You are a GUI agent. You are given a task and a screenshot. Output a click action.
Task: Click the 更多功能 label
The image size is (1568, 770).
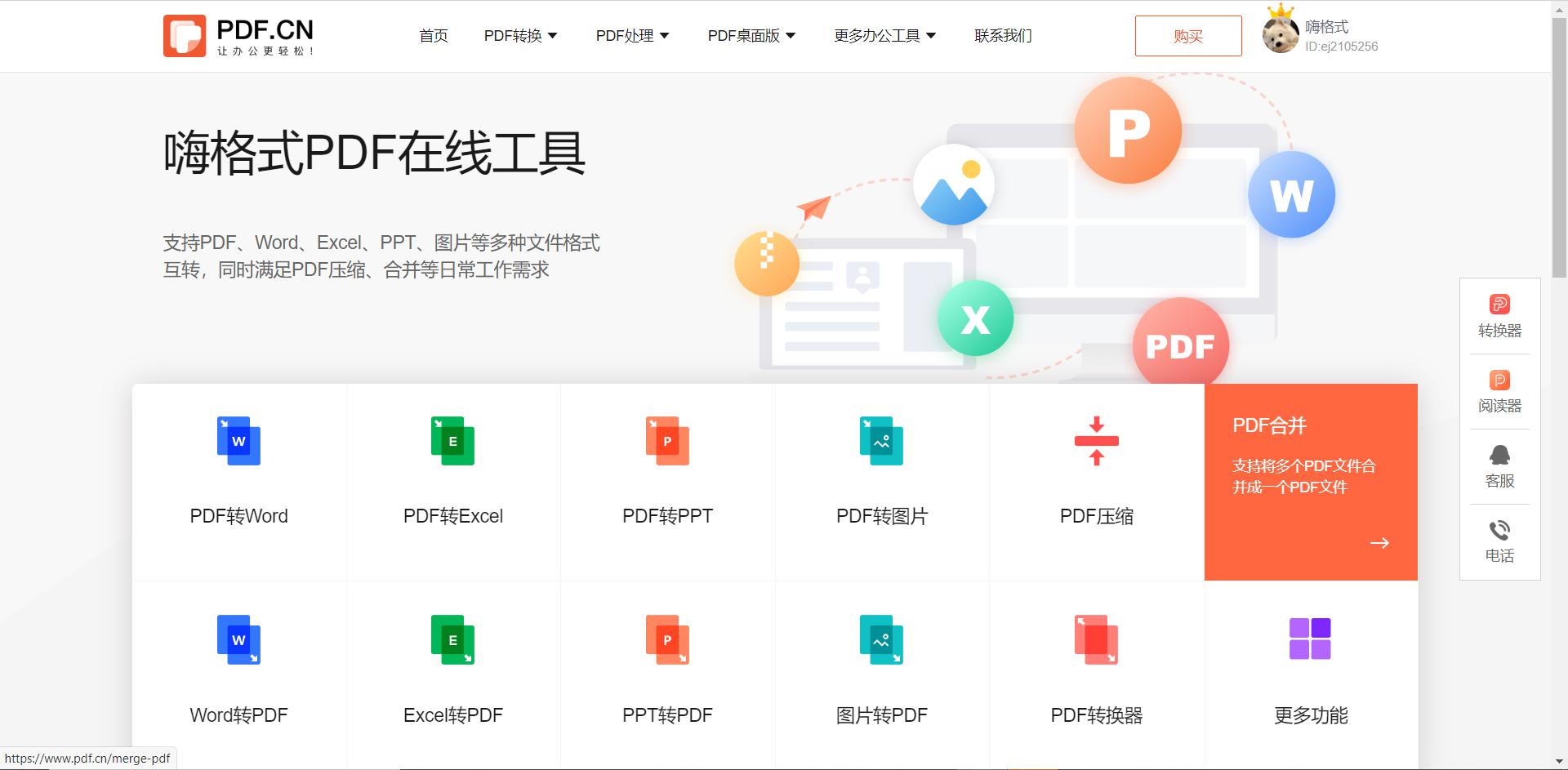tap(1311, 715)
